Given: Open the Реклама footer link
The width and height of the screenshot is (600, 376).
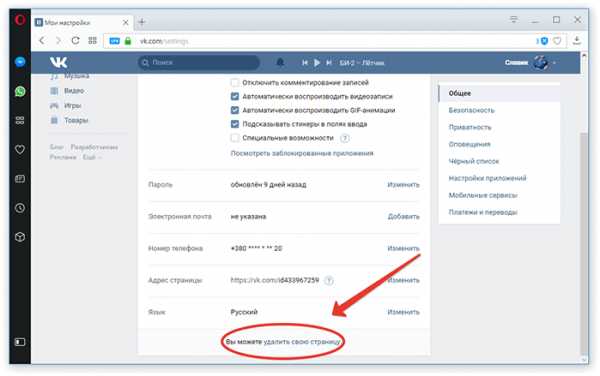Looking at the screenshot, I should (63, 157).
